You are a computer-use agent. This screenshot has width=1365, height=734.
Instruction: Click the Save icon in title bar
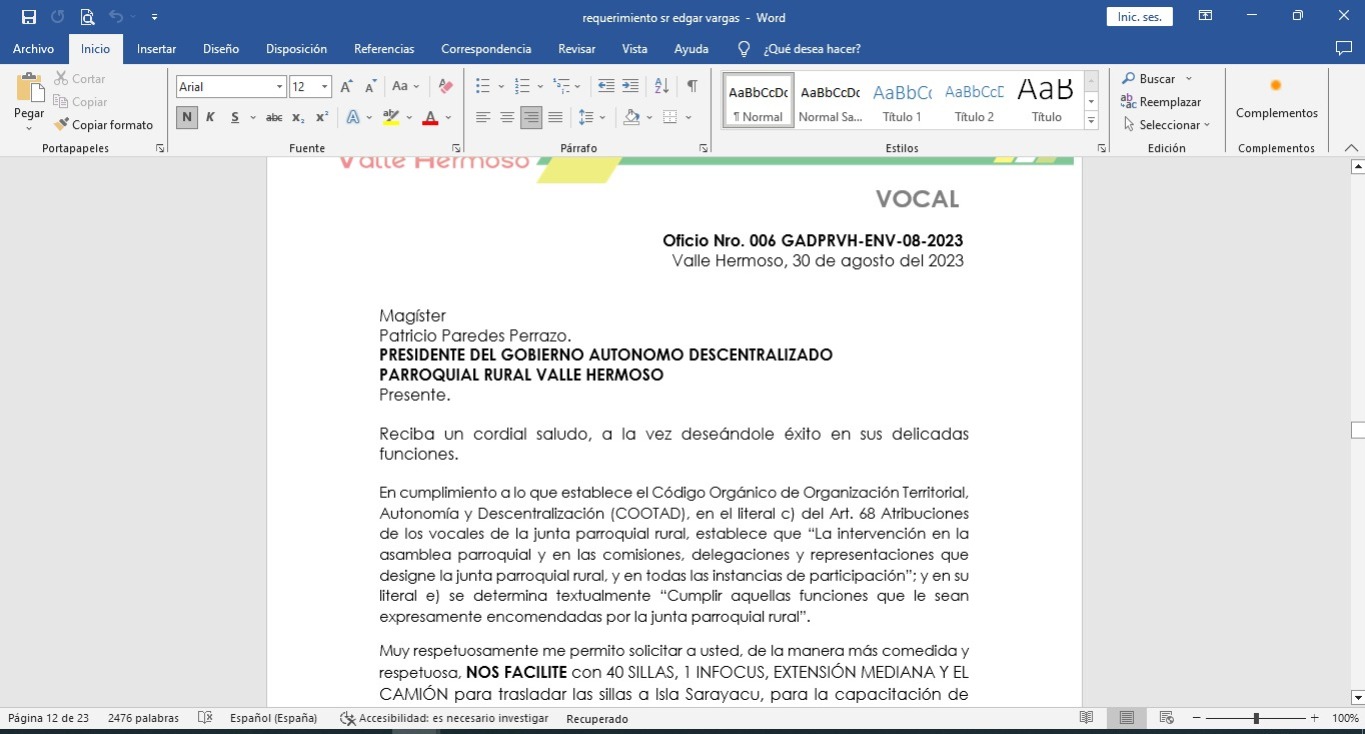(x=29, y=17)
